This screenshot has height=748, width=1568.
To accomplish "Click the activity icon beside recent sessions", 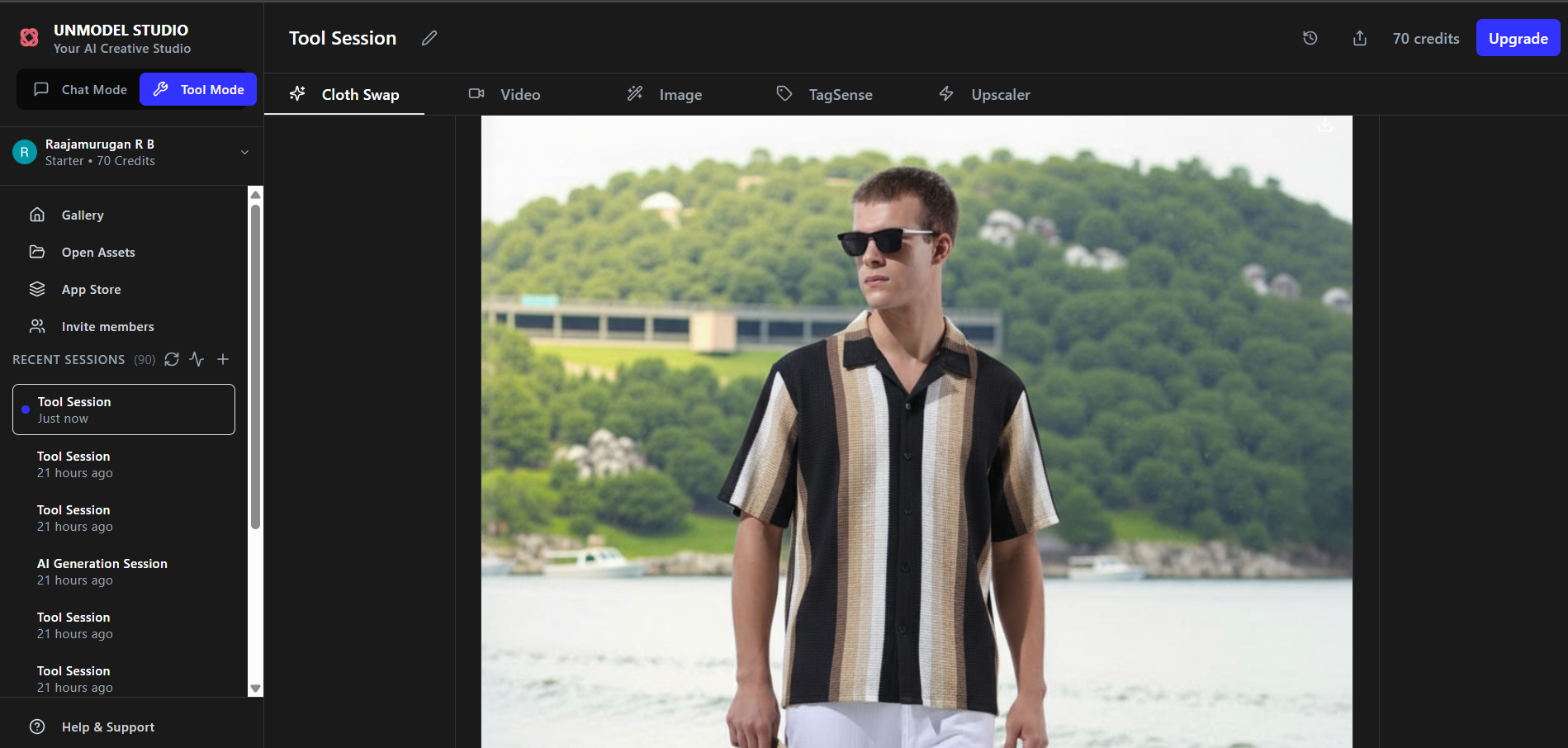I will (196, 359).
